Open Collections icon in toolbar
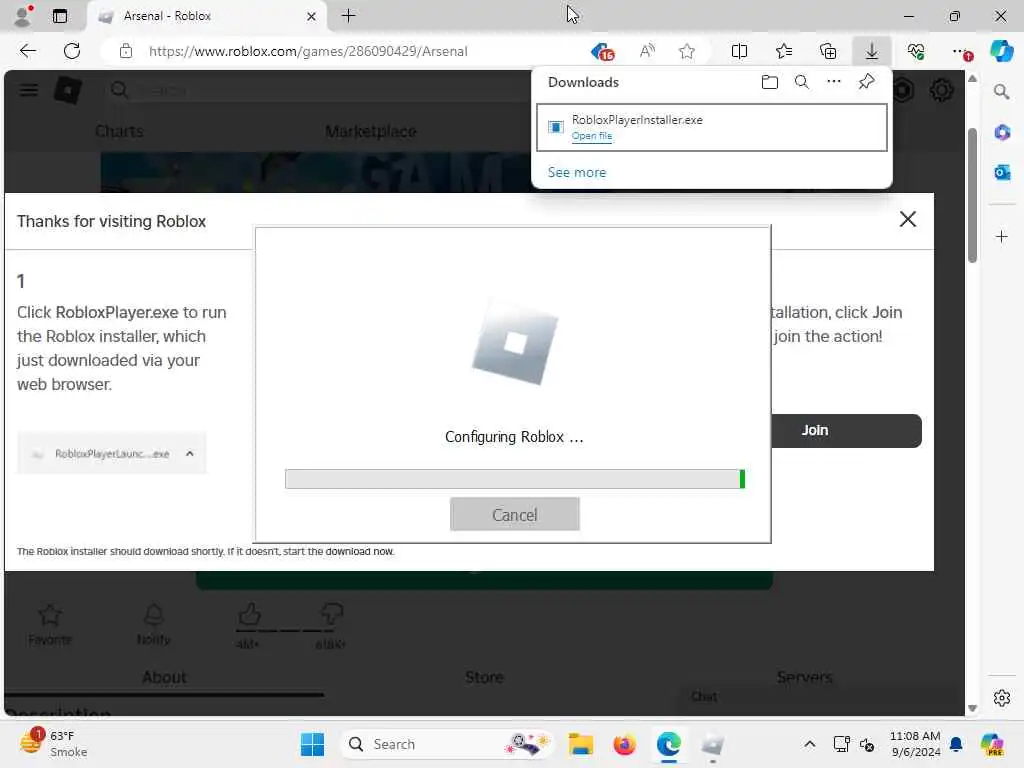 828,51
